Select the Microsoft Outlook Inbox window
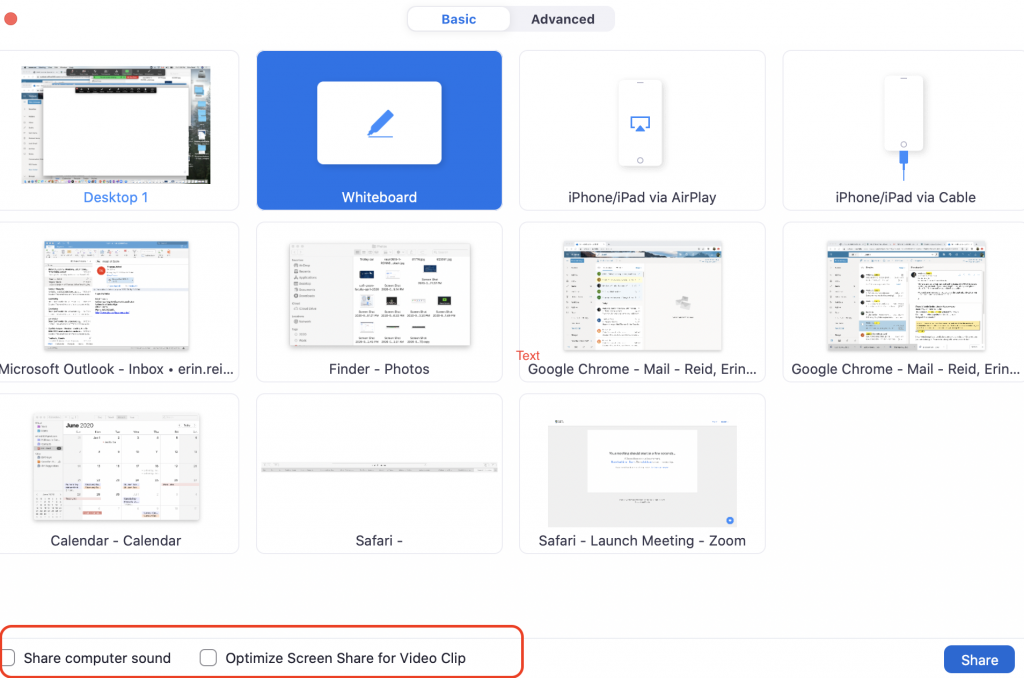Image resolution: width=1024 pixels, height=678 pixels. coord(116,302)
